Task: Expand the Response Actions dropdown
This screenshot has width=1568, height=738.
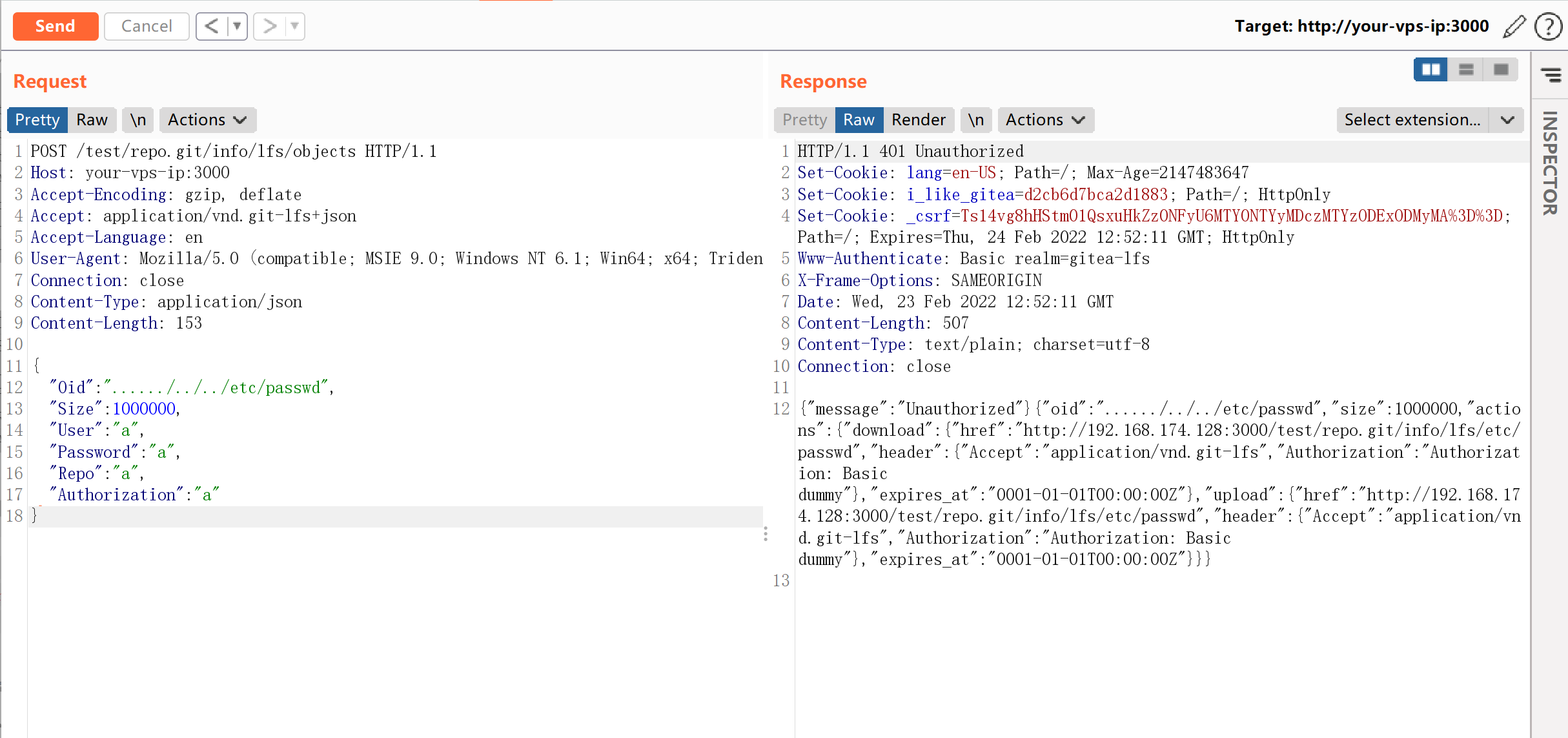Action: tap(1045, 120)
